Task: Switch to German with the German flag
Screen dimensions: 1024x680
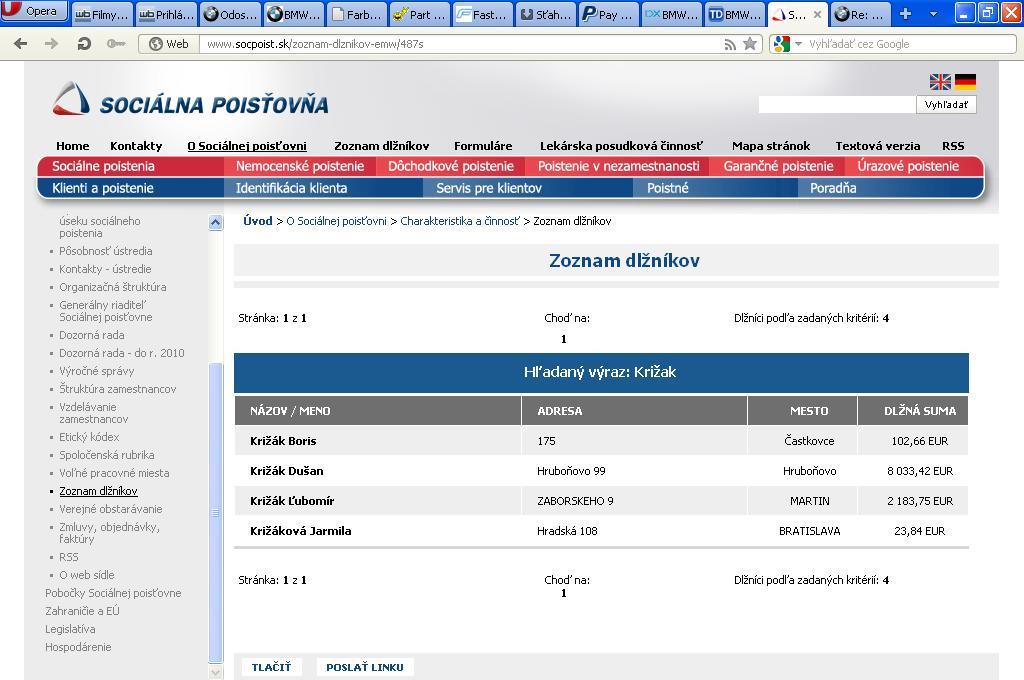Action: pyautogui.click(x=965, y=82)
